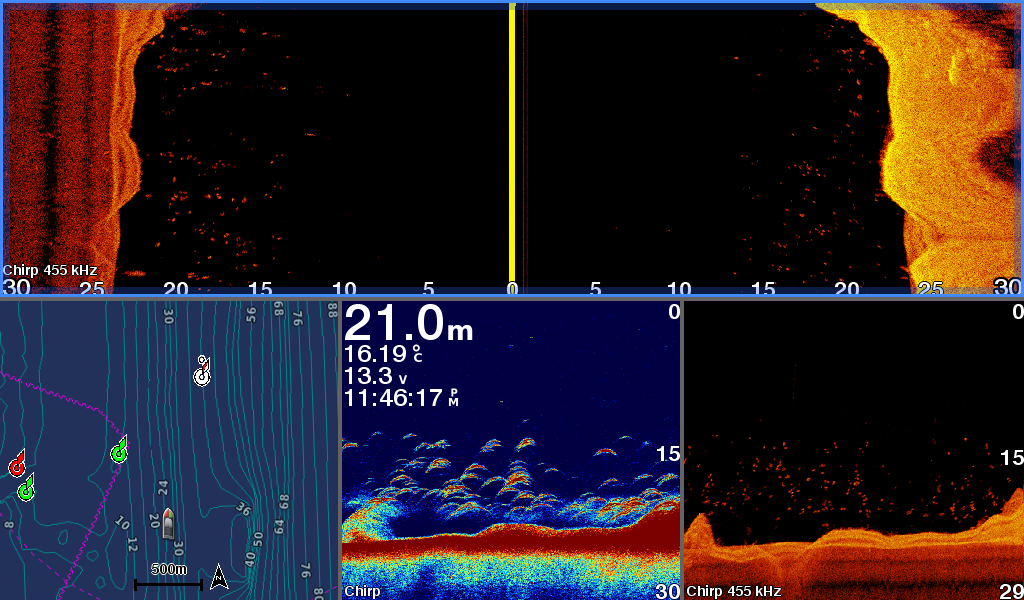Screen dimensions: 1024x600
Task: Tap Chirp 455 kHz label in DownVü panel
Action: [x=734, y=591]
